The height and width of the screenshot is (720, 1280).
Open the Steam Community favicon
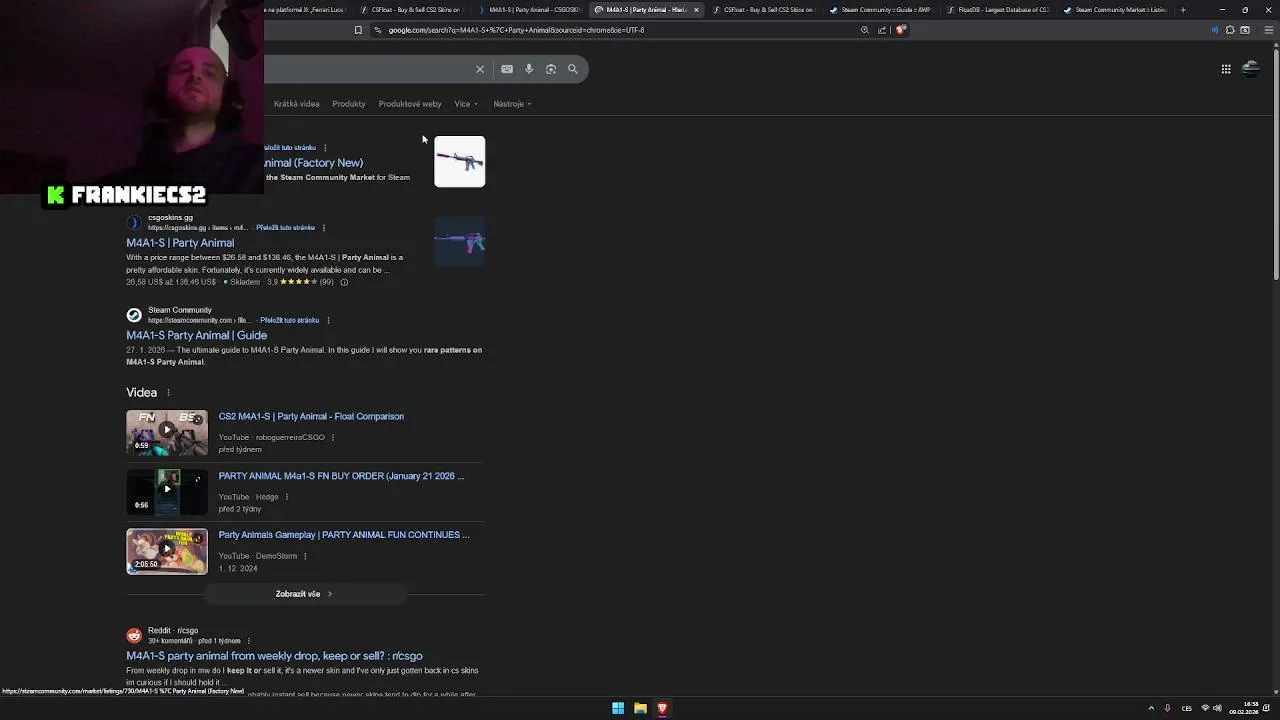[x=134, y=315]
